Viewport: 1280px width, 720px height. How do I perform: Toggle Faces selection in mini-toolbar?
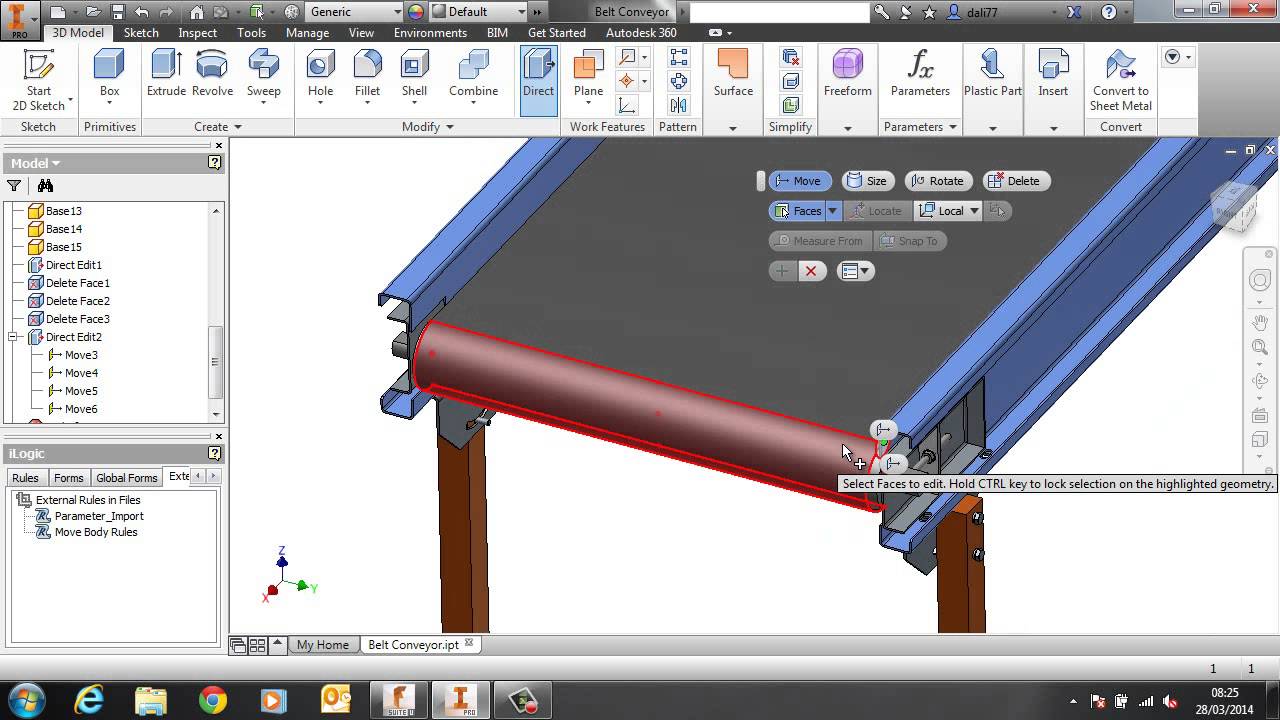click(796, 211)
